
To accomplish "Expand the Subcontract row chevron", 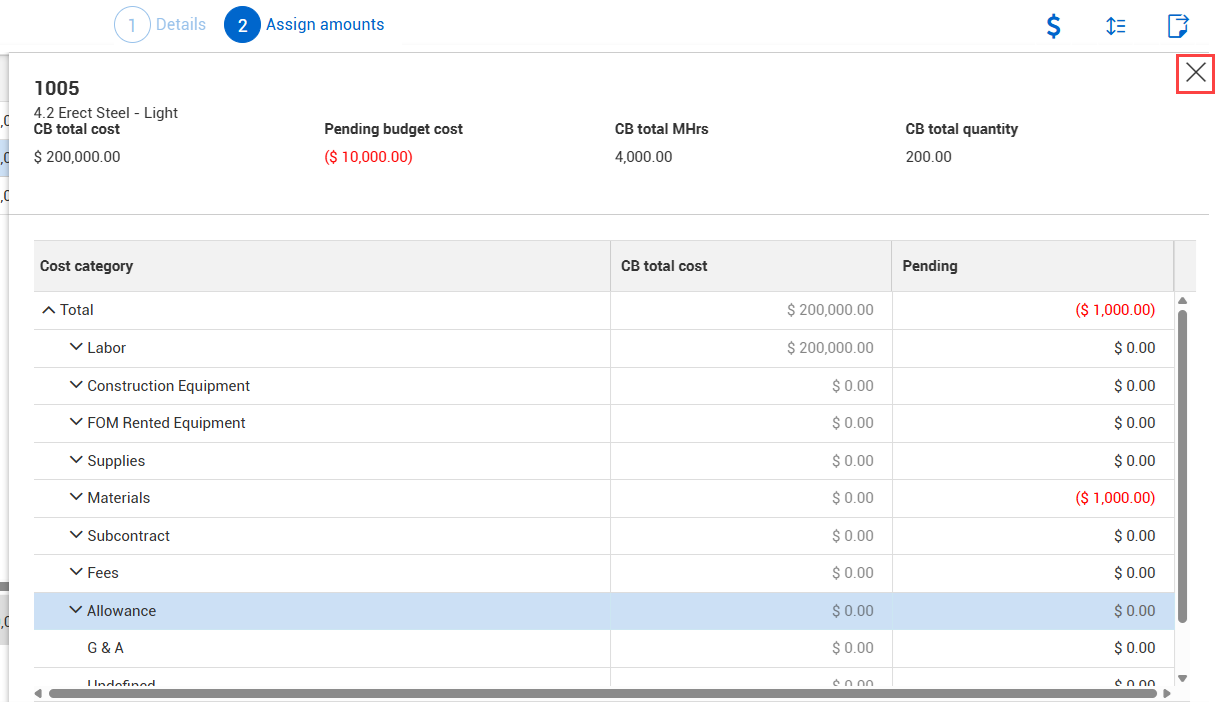I will (76, 535).
